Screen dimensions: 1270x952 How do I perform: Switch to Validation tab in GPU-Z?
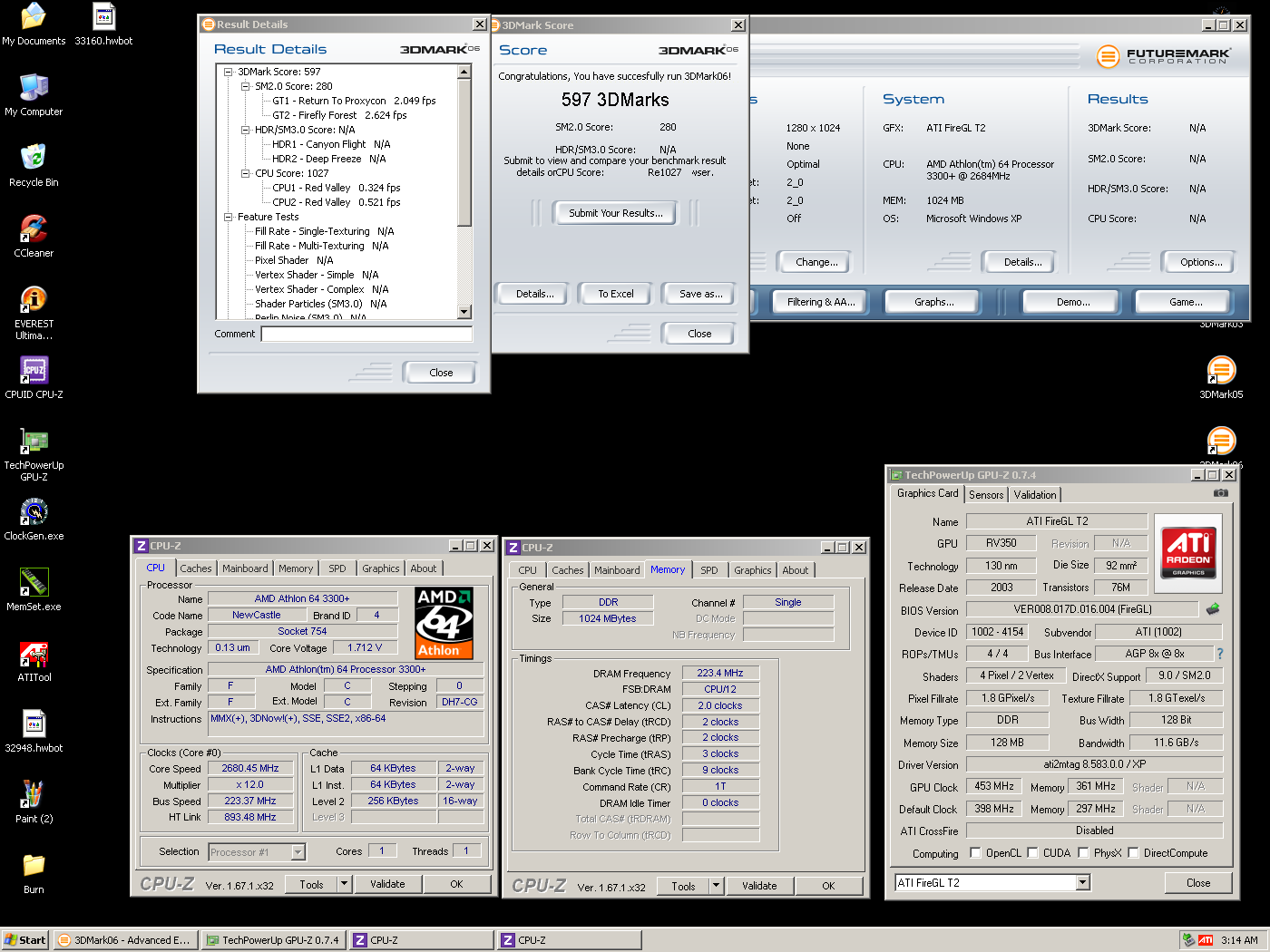(1035, 495)
